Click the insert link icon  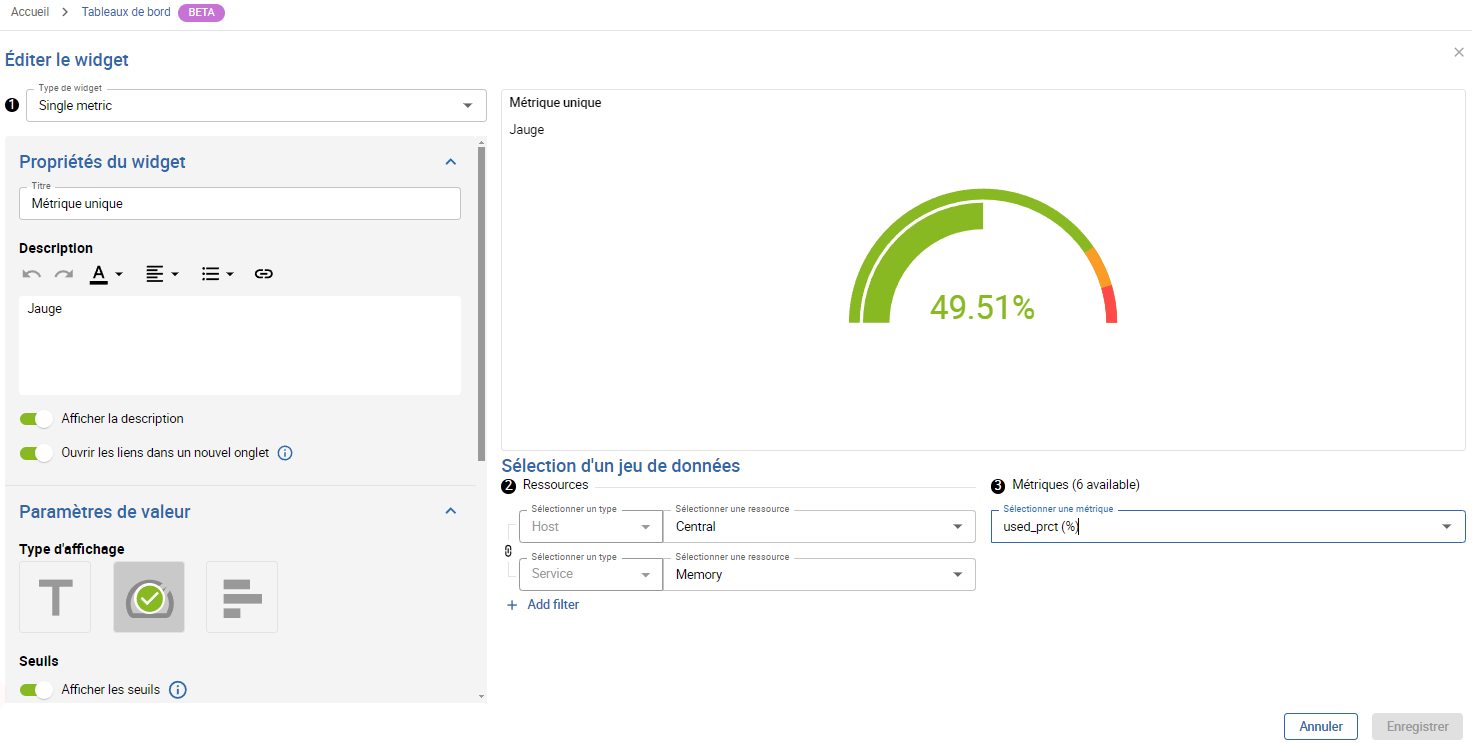point(264,274)
